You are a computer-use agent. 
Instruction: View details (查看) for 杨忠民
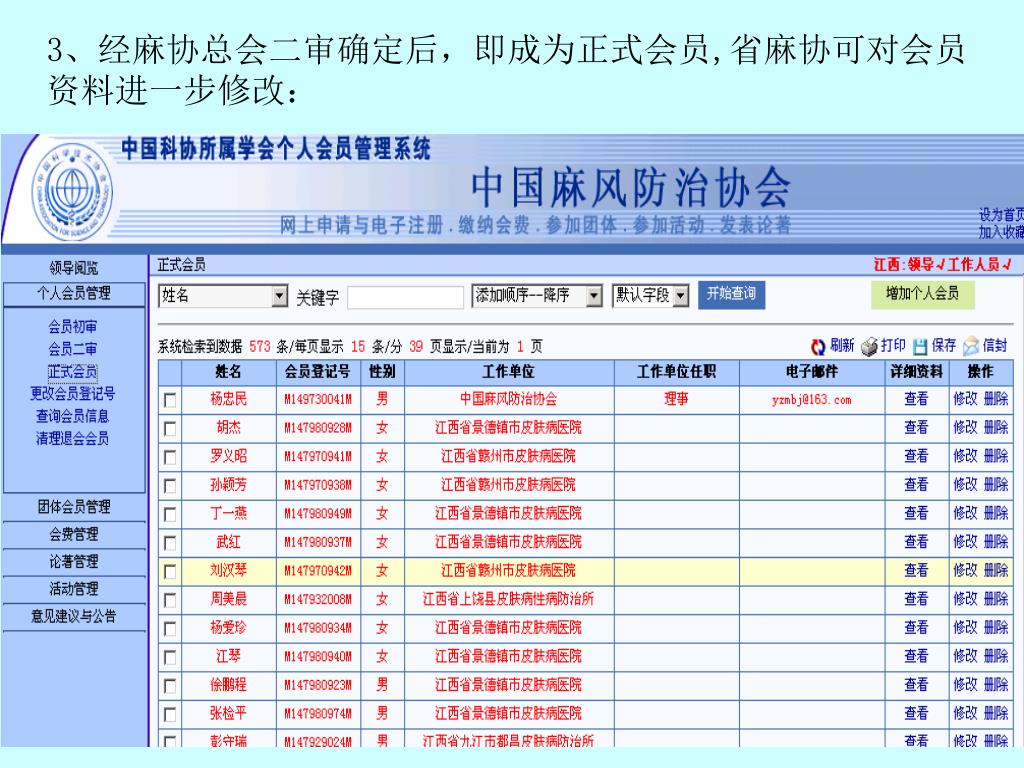click(x=916, y=399)
